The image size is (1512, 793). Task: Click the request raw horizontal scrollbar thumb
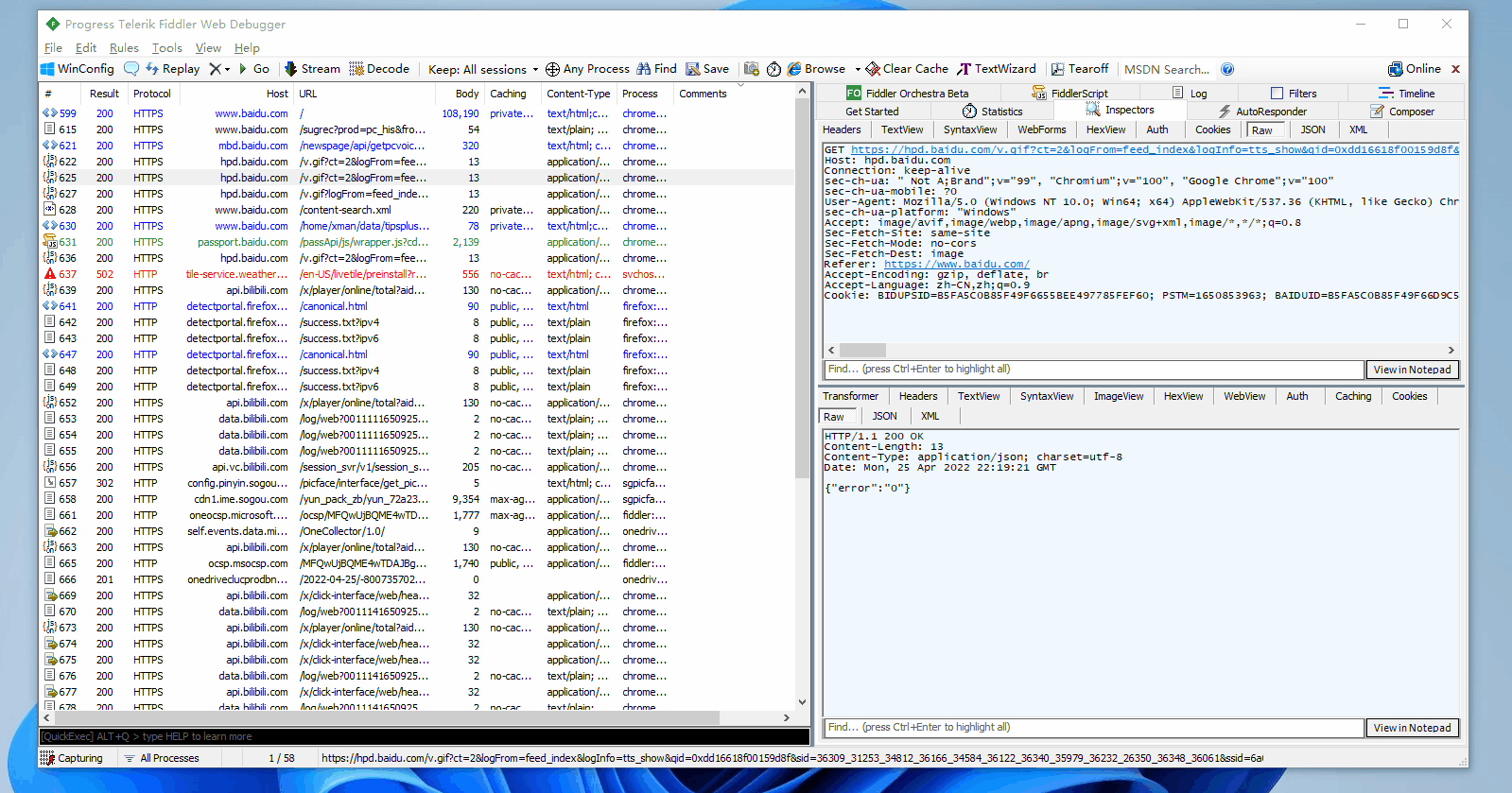[862, 350]
